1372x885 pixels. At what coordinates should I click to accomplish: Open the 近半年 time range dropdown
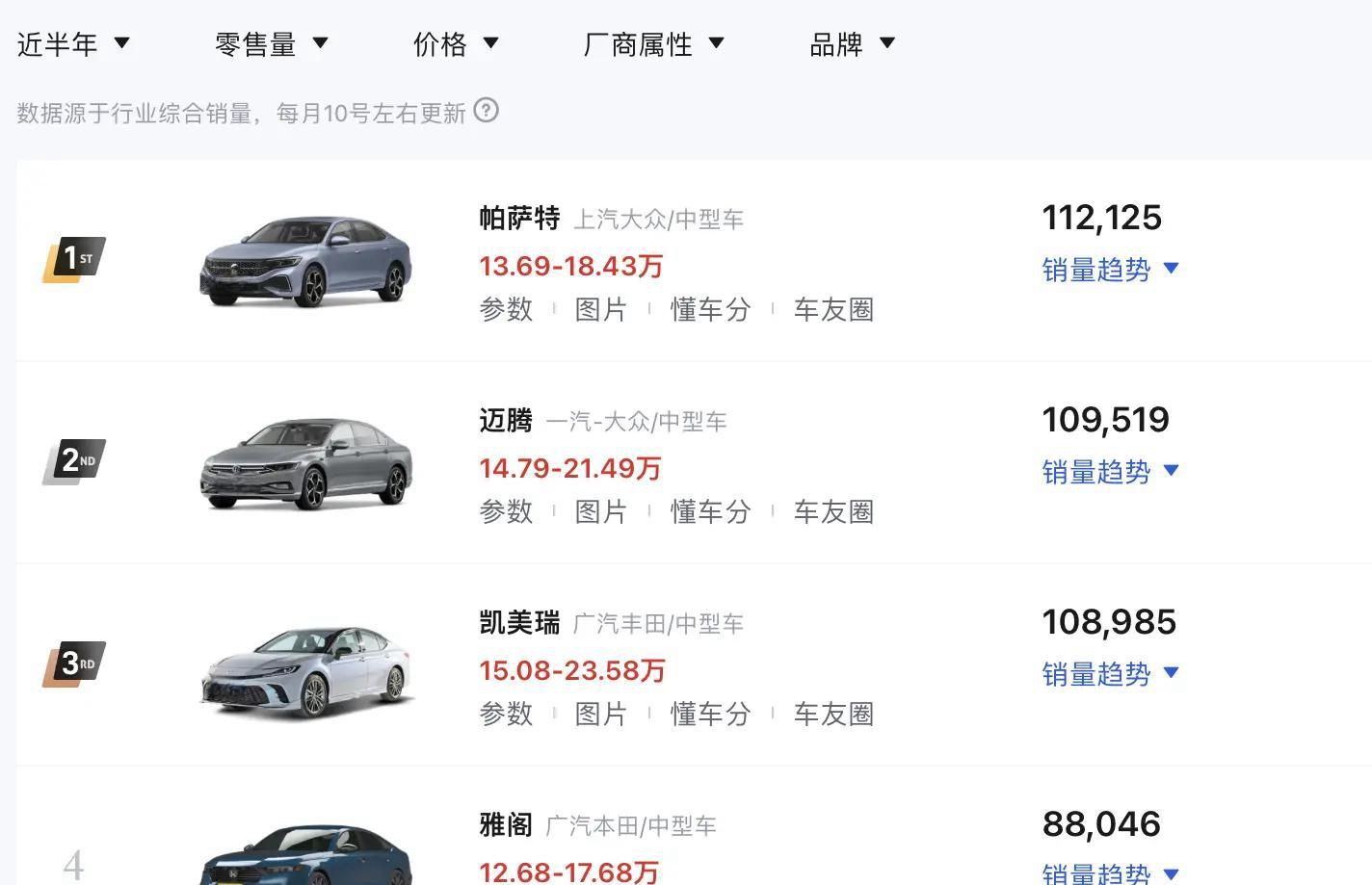pyautogui.click(x=73, y=44)
